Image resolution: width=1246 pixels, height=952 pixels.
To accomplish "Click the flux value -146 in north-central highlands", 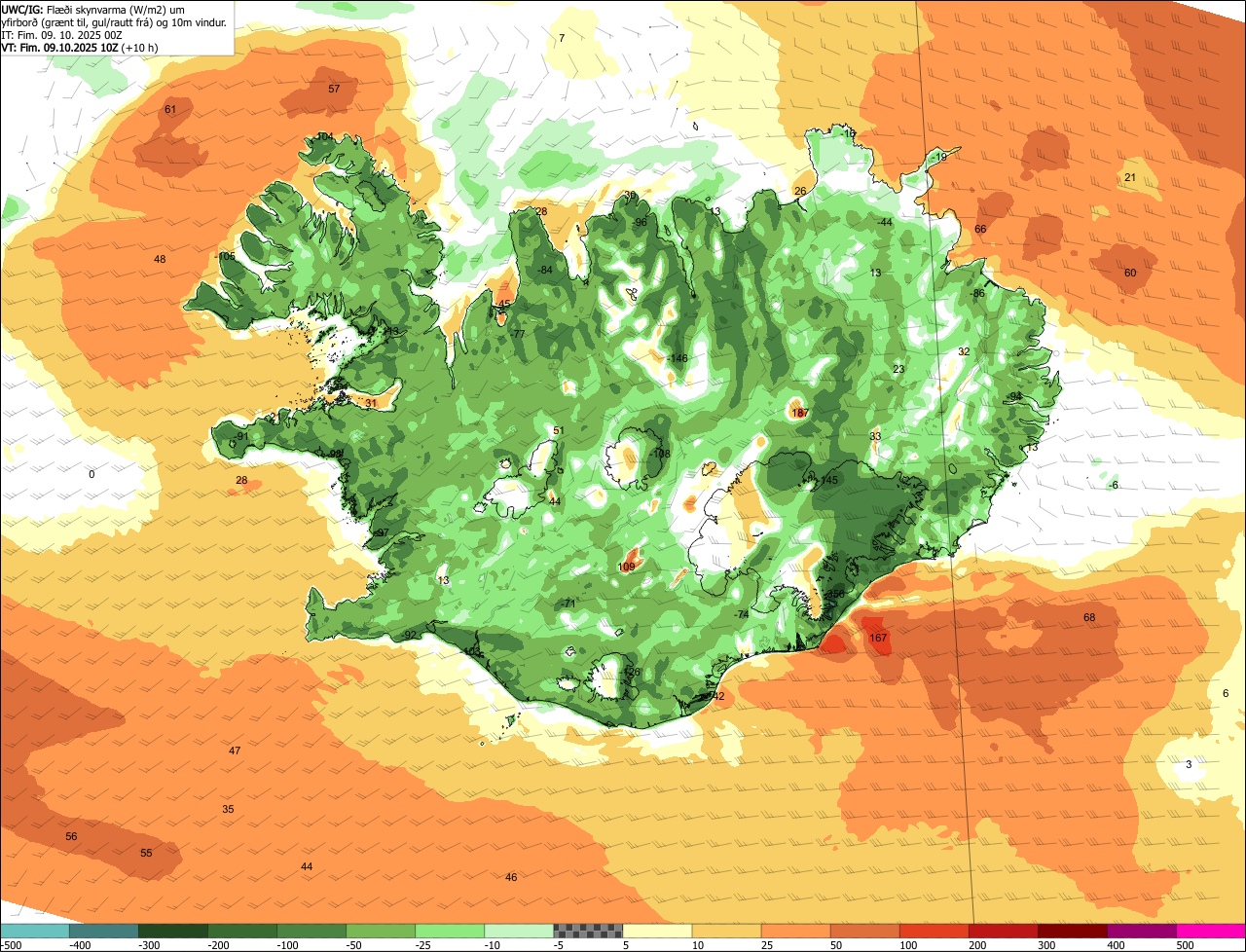I will [677, 358].
